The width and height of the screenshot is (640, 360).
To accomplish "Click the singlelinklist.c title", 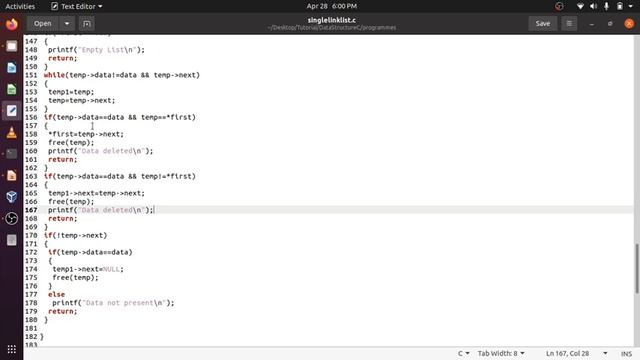I will tap(331, 20).
